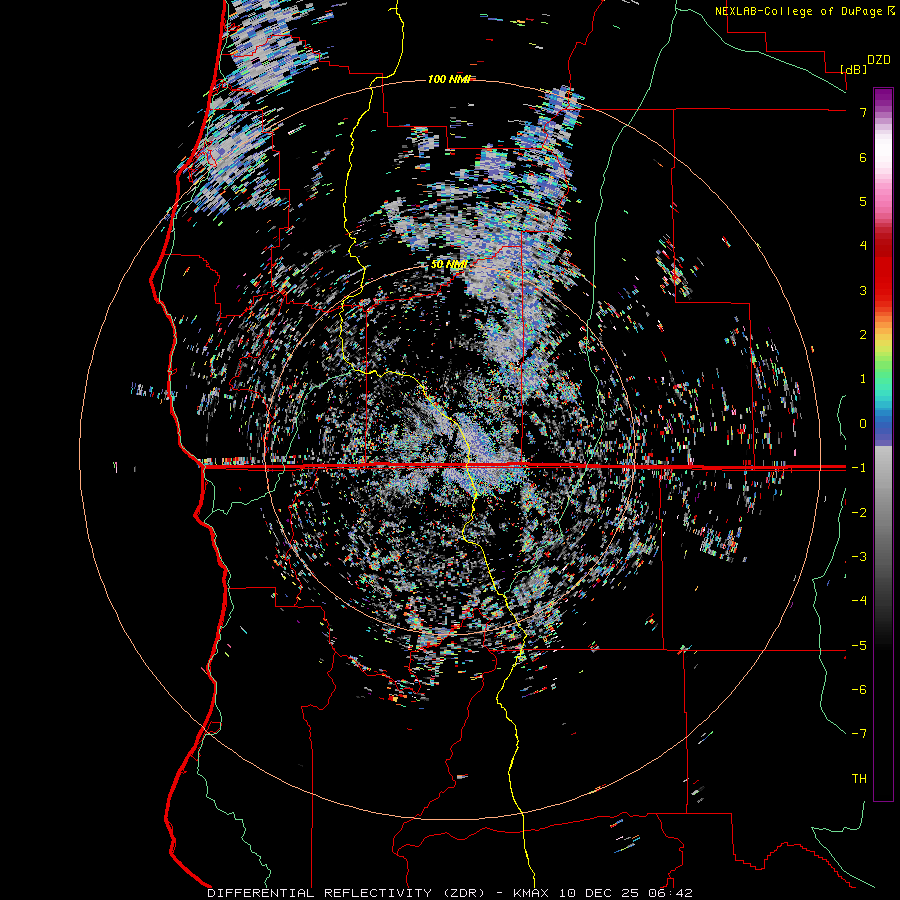Click the "-6" tick on the color scale
900x900 pixels.
pos(859,690)
